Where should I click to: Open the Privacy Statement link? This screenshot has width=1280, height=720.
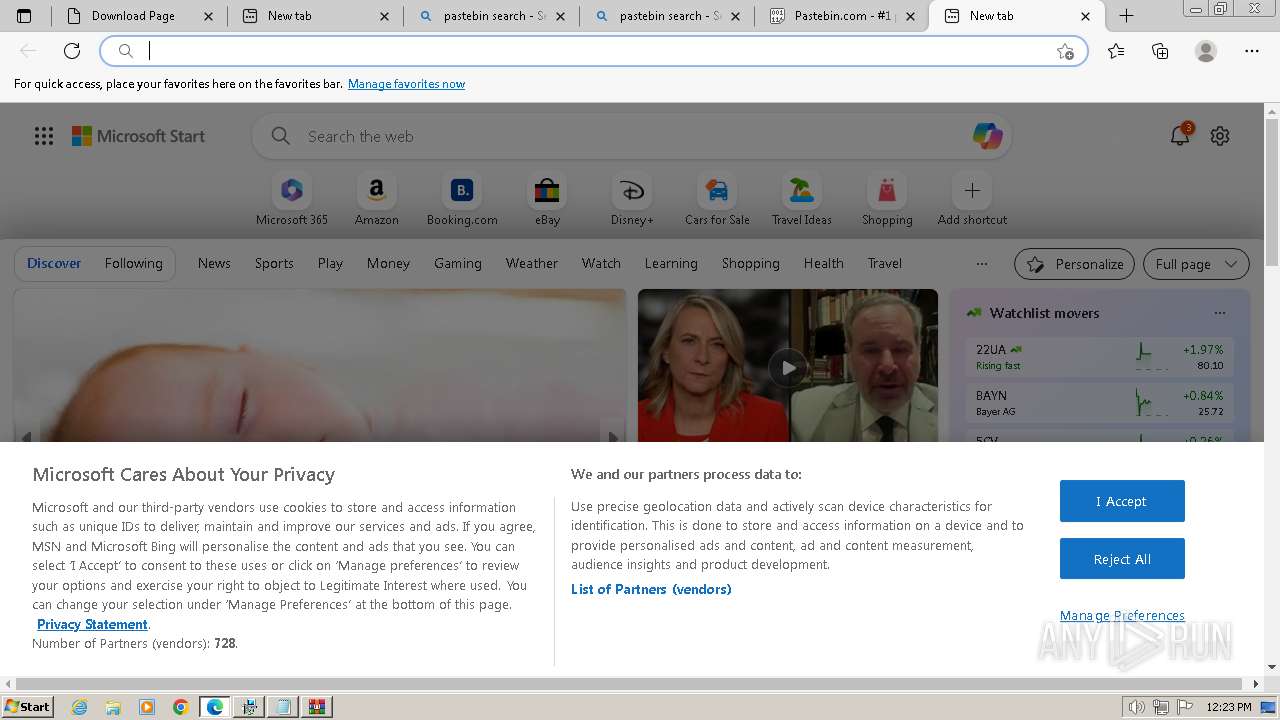coord(92,624)
